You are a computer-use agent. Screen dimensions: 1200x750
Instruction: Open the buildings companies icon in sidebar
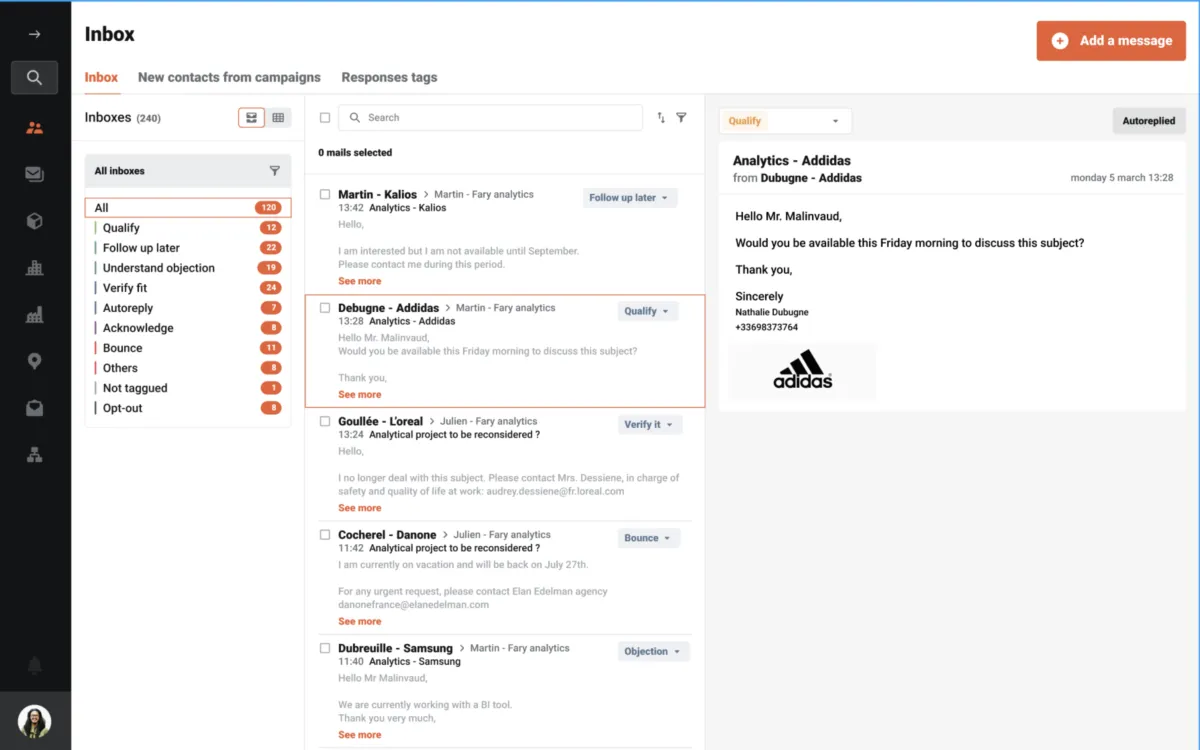pos(34,268)
